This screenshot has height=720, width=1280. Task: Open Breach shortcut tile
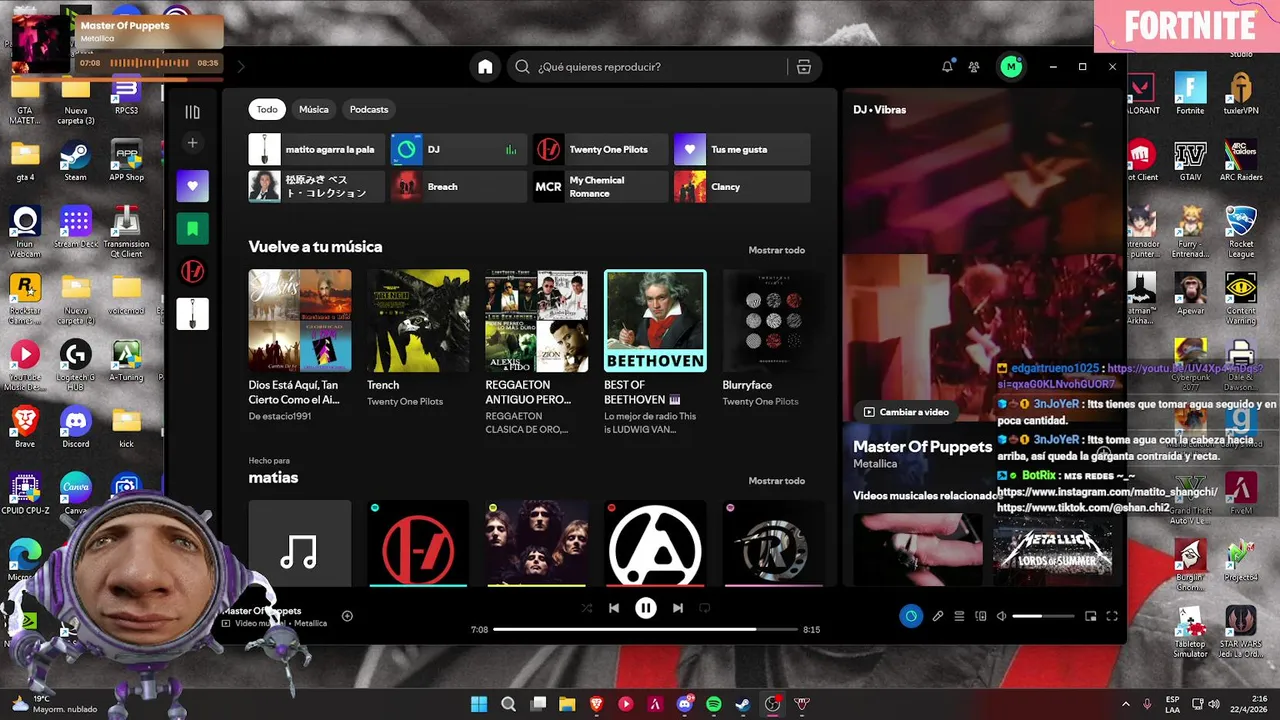(459, 187)
